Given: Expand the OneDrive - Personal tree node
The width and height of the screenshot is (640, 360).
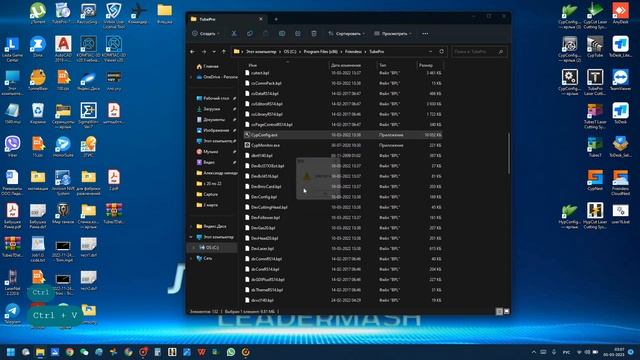Looking at the screenshot, I should [x=191, y=77].
